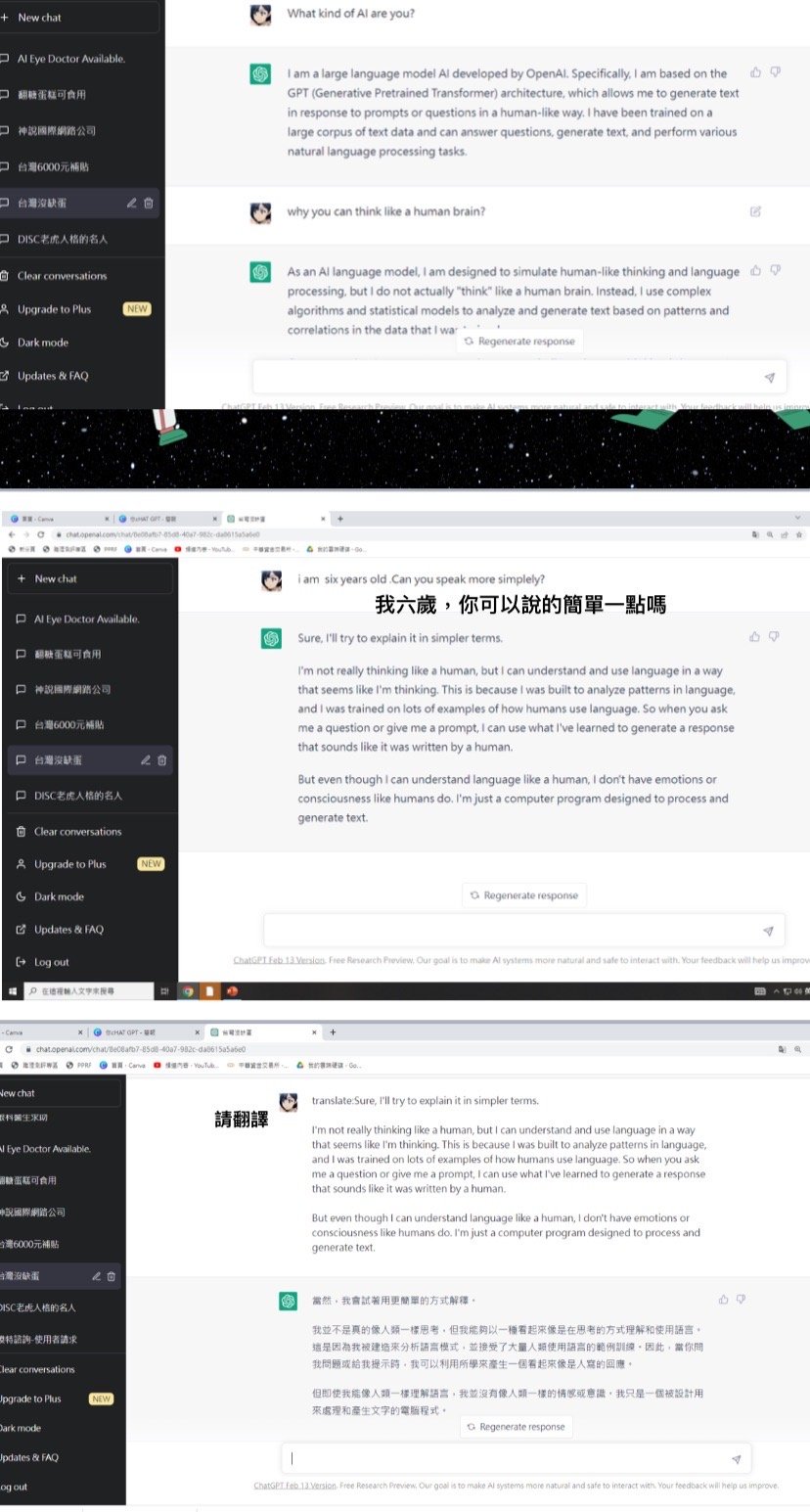Screen dimensions: 810x1512
Task: Thumbs down the English "Sure, I'll try to explain" reply
Action: tap(775, 637)
